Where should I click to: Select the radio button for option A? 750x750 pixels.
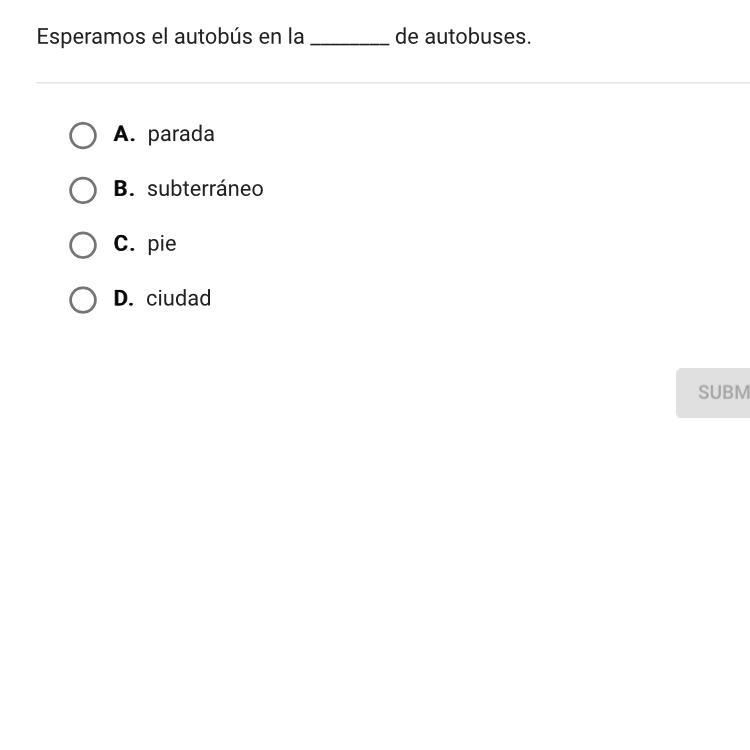coord(83,135)
